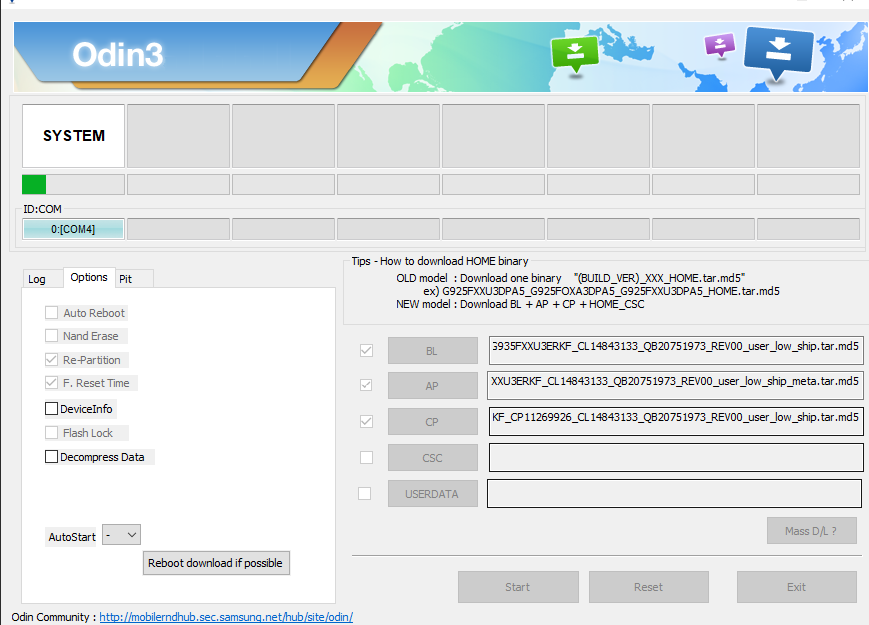Open the Odin Community samsung.net link
The image size is (869, 625).
(226, 617)
